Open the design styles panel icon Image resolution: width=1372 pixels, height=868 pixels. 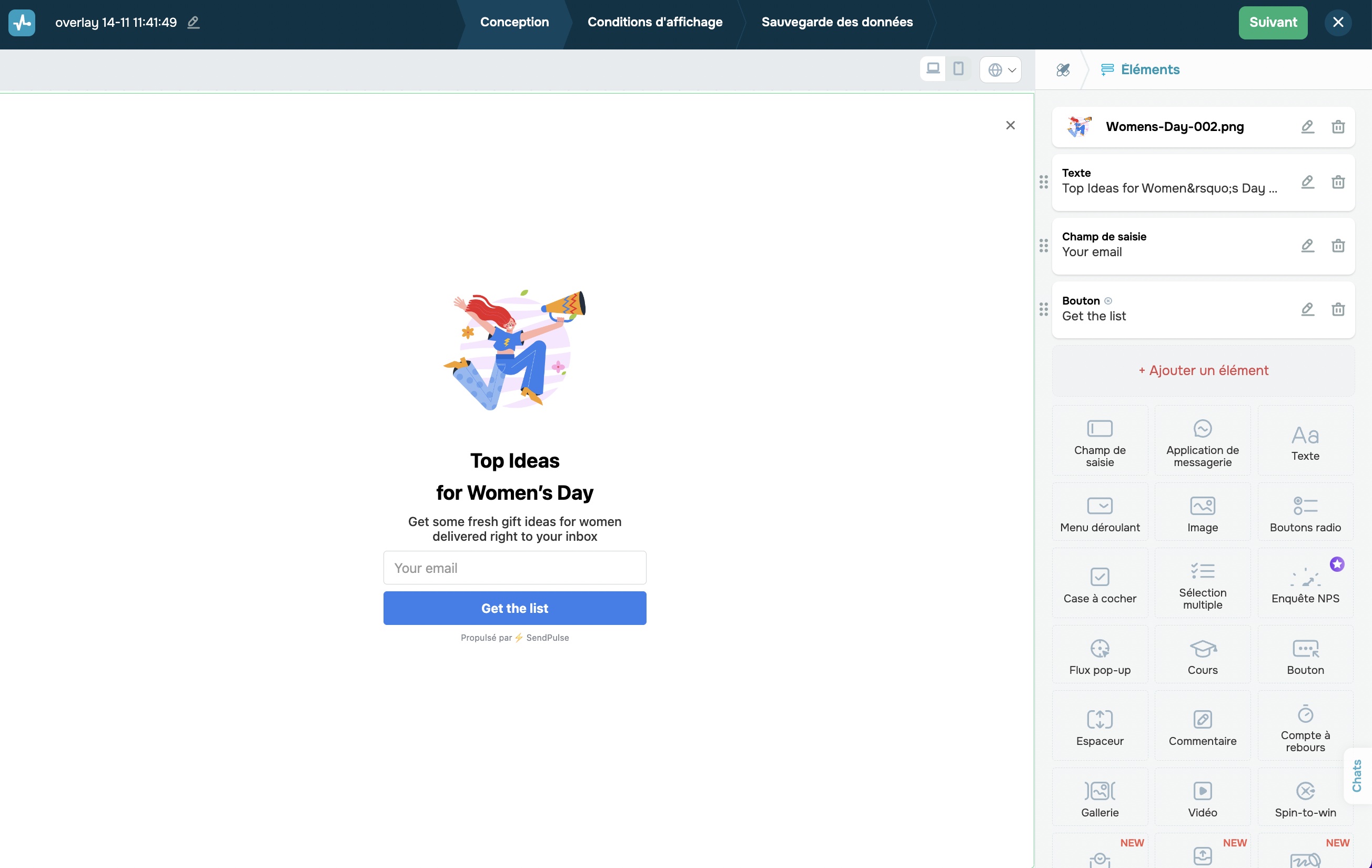[1063, 69]
